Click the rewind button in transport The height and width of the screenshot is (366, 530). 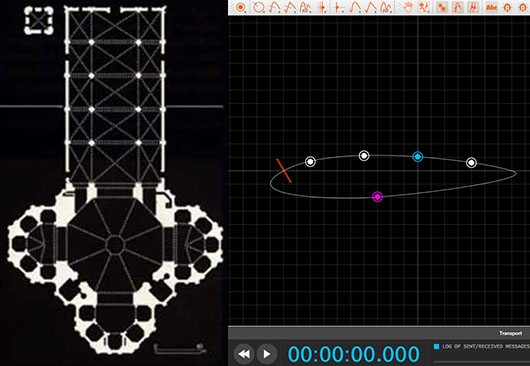(244, 354)
